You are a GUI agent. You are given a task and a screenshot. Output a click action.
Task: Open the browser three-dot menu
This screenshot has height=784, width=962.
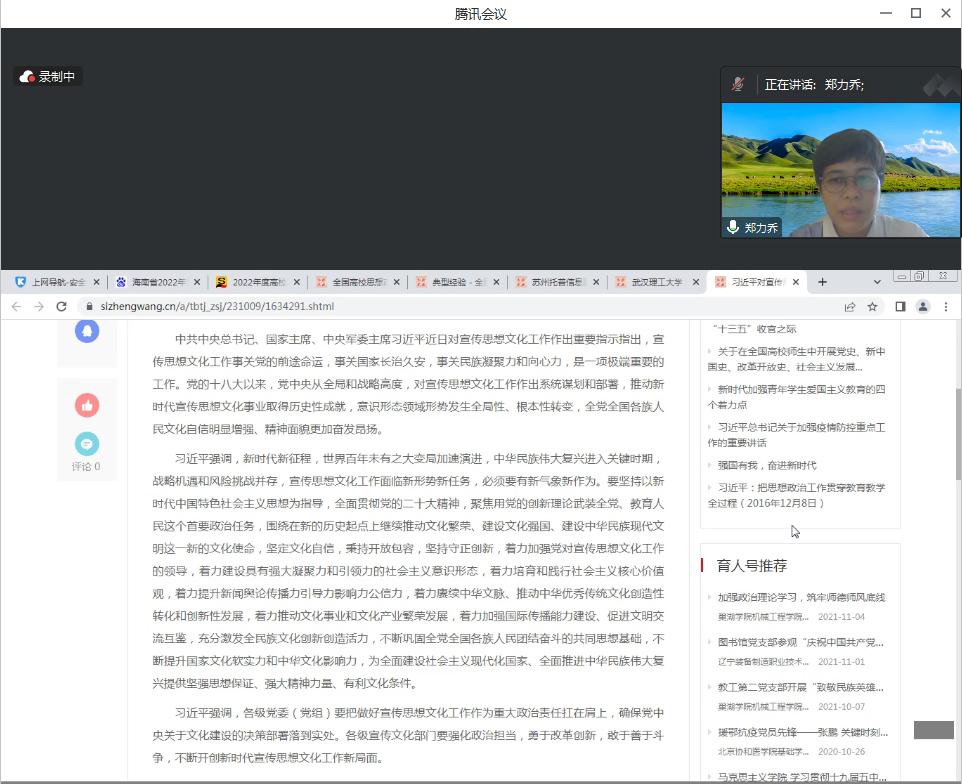point(946,307)
